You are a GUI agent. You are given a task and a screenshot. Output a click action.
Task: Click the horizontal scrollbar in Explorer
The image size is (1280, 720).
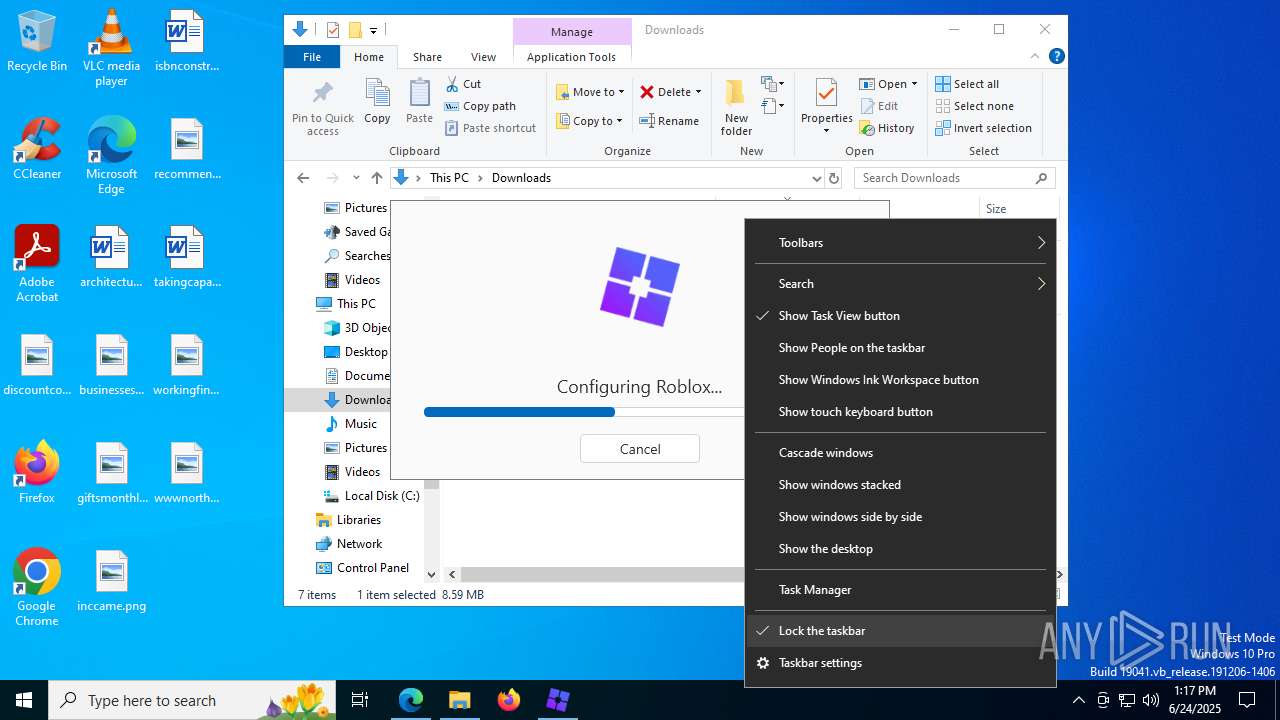(x=603, y=575)
